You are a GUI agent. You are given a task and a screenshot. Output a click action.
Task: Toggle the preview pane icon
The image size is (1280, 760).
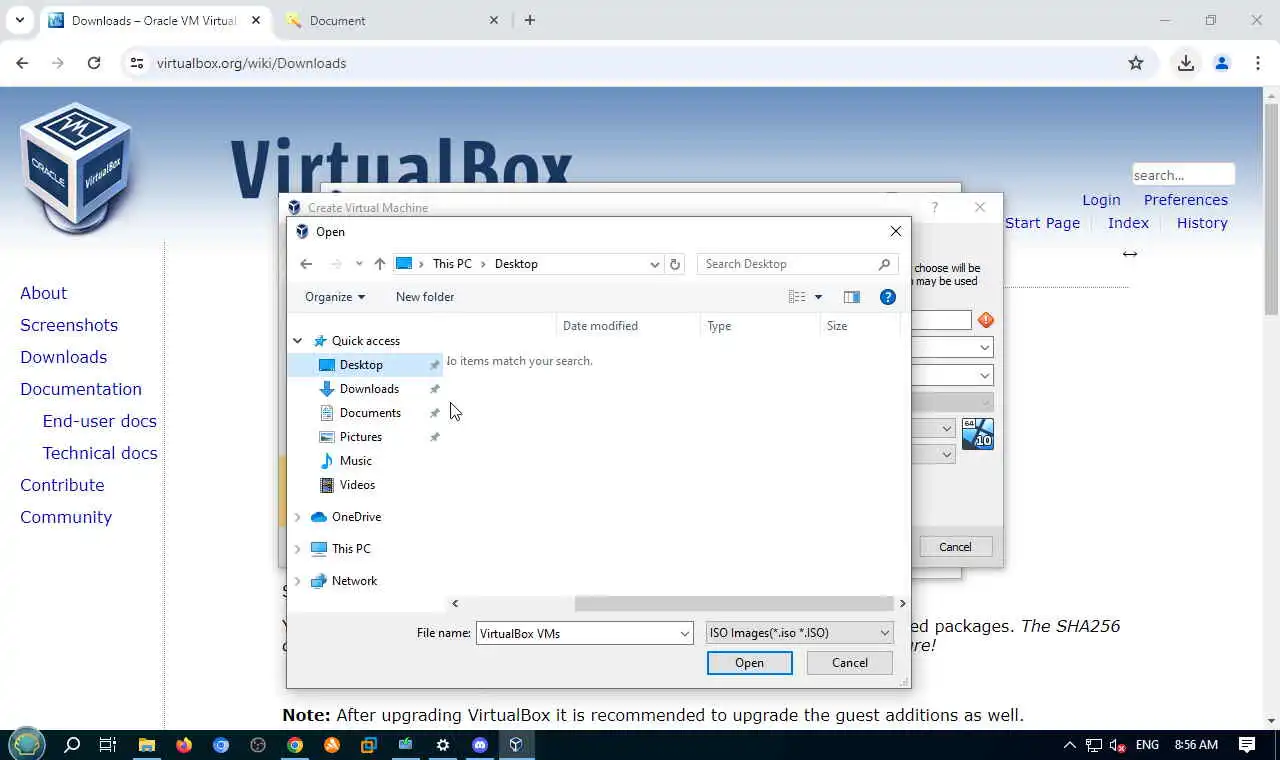click(x=852, y=297)
